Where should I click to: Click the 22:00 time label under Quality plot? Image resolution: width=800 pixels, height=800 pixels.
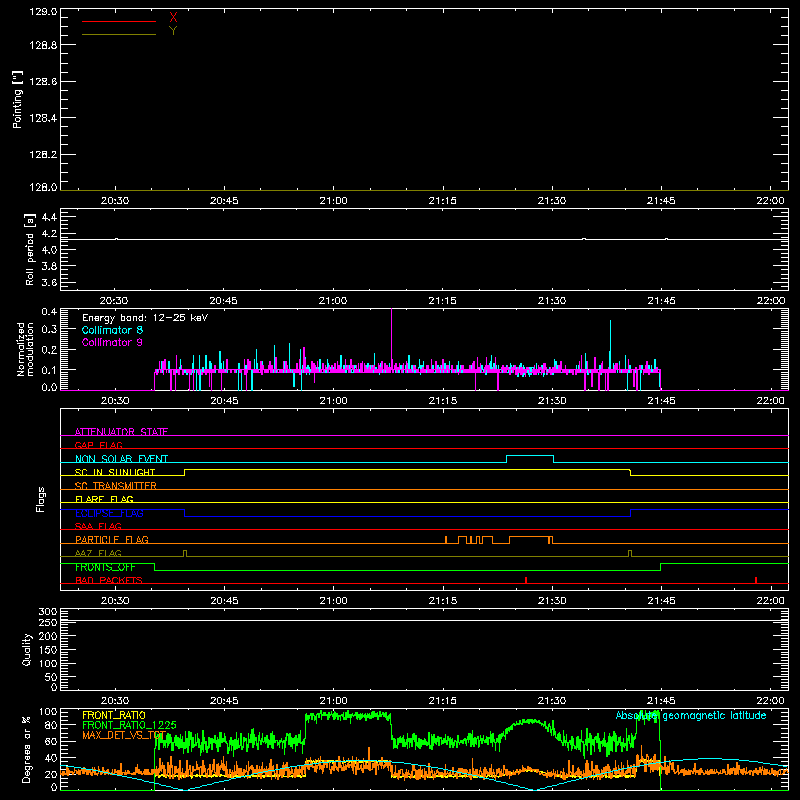pos(770,701)
